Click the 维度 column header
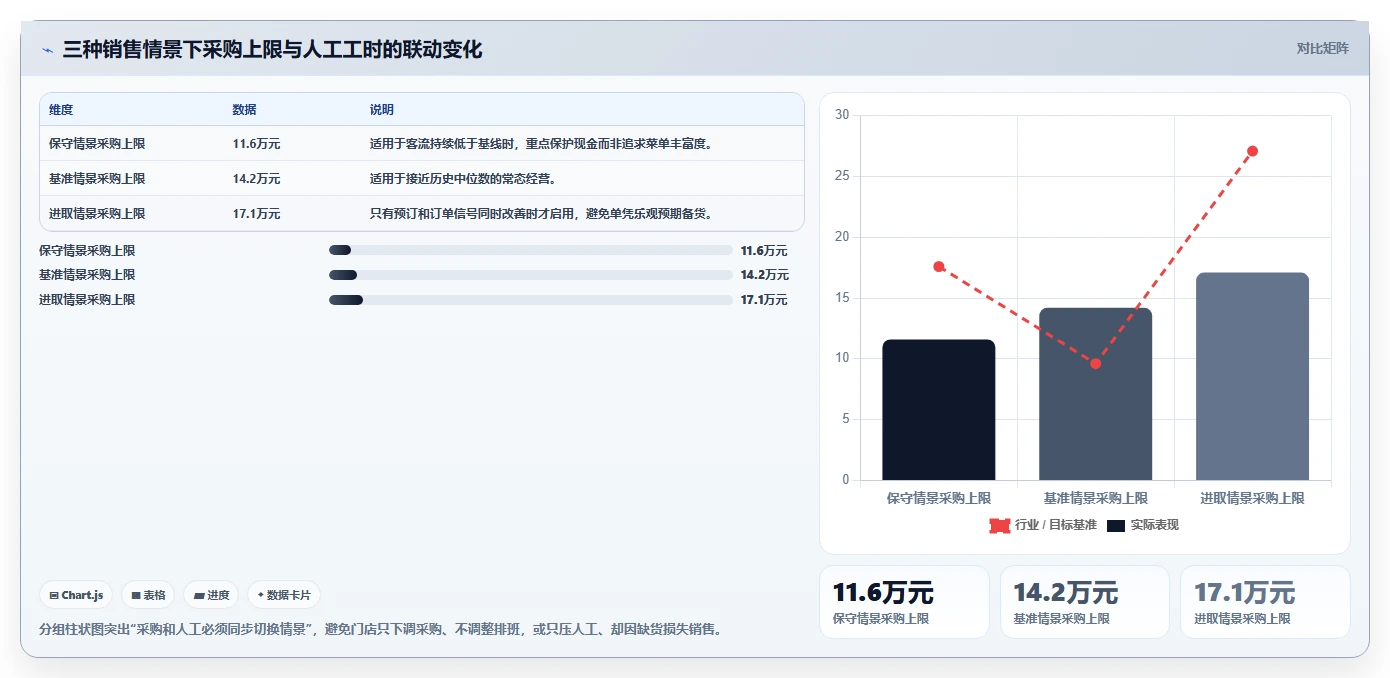1390x678 pixels. (x=61, y=109)
